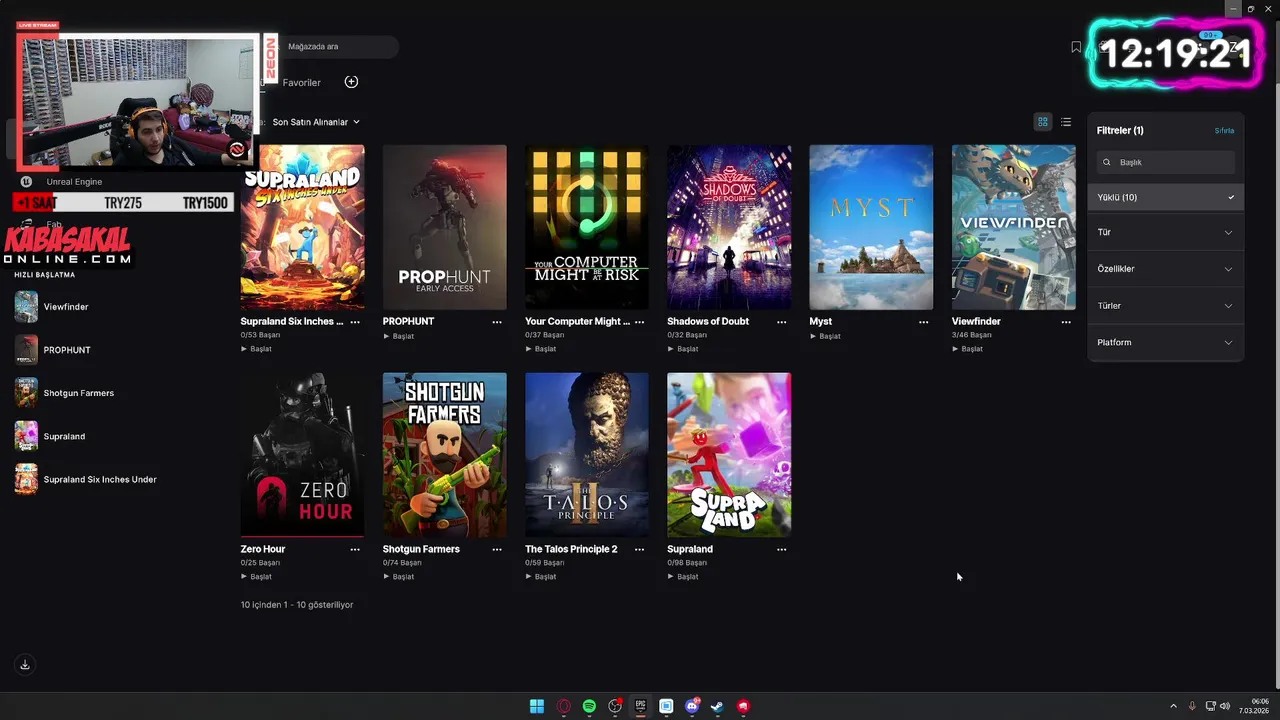Viewport: 1280px width, 720px height.
Task: Open Shadows of Doubt cover thumbnail
Action: [729, 227]
